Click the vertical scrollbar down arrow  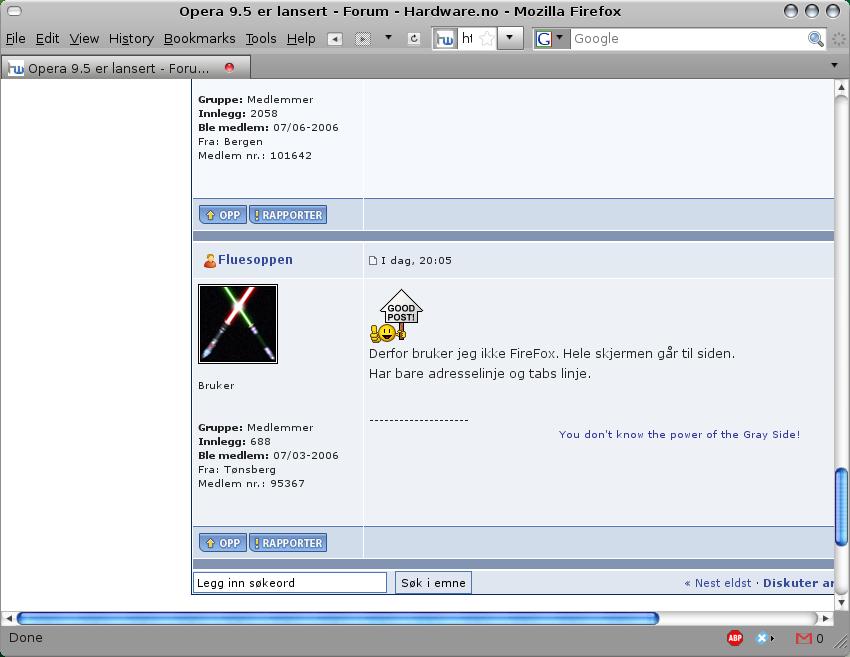tap(841, 602)
